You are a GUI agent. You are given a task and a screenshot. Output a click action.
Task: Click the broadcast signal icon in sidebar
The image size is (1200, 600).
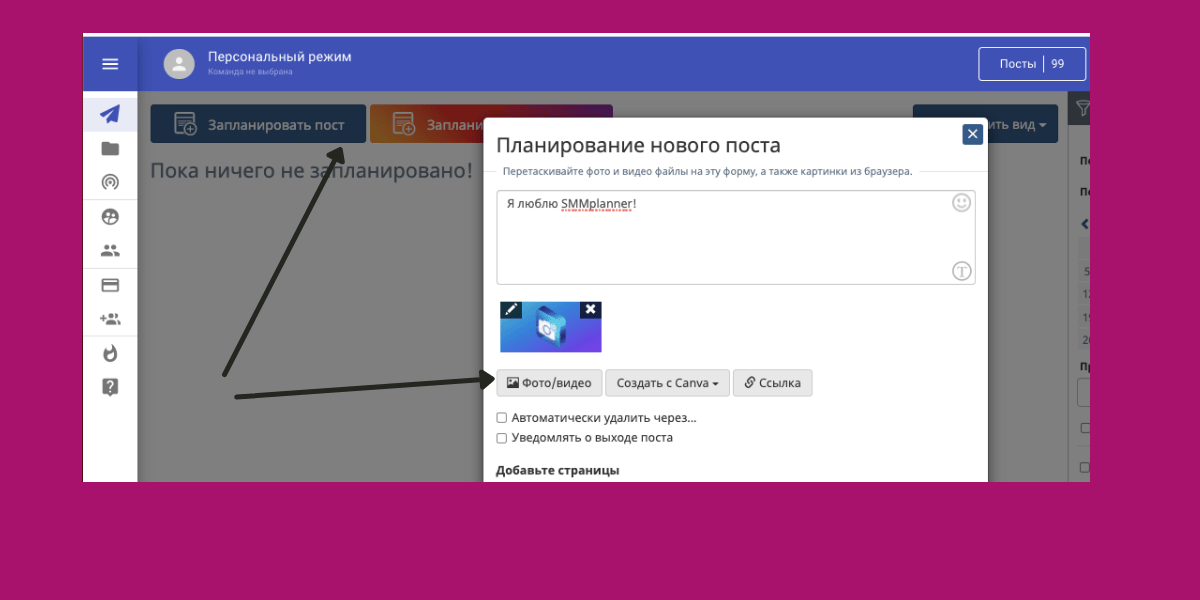click(x=110, y=182)
